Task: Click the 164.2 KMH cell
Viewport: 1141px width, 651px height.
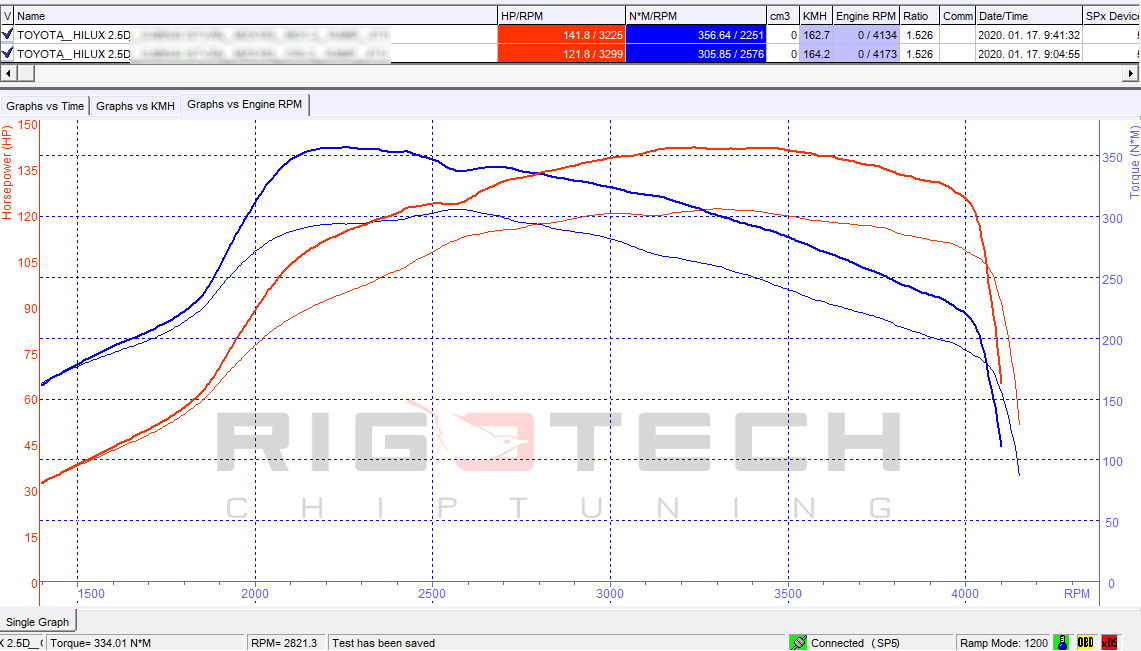Action: click(816, 53)
